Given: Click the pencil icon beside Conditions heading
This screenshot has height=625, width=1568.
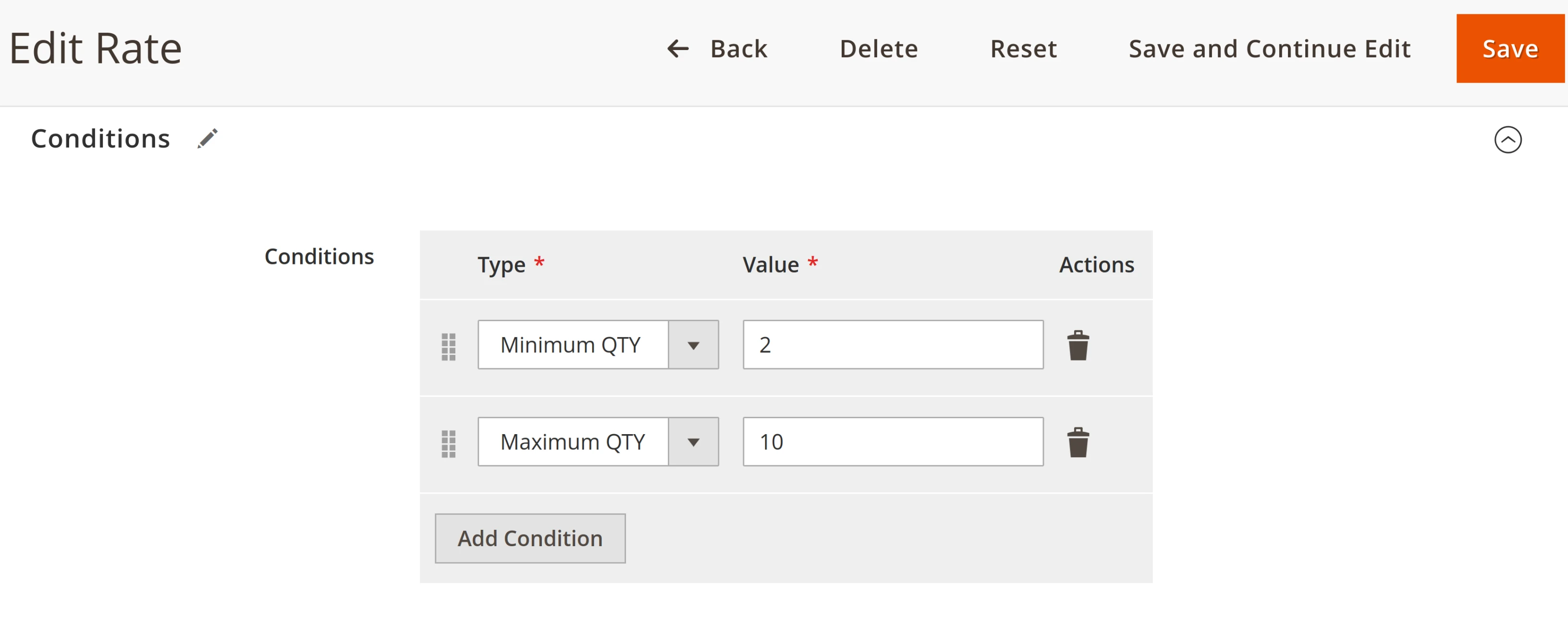Looking at the screenshot, I should [x=207, y=138].
